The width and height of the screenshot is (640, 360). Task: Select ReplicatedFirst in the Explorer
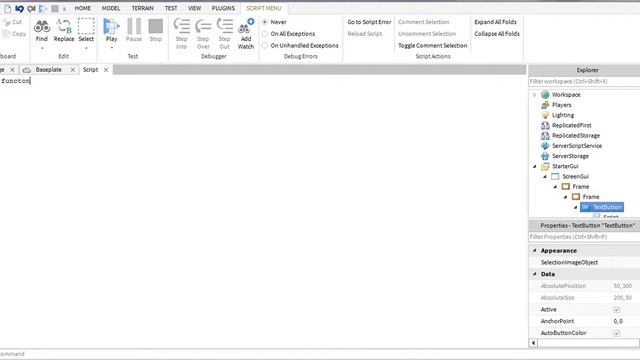click(566, 125)
